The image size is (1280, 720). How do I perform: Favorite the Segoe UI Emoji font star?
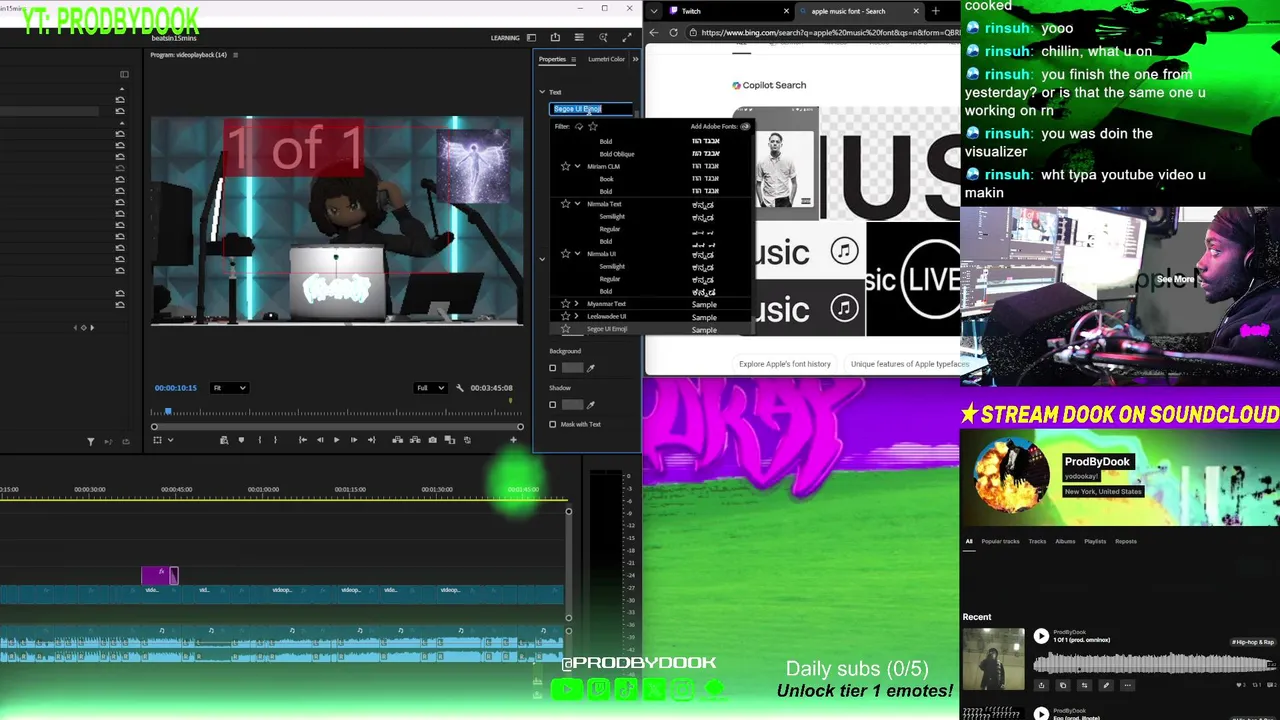click(x=565, y=329)
